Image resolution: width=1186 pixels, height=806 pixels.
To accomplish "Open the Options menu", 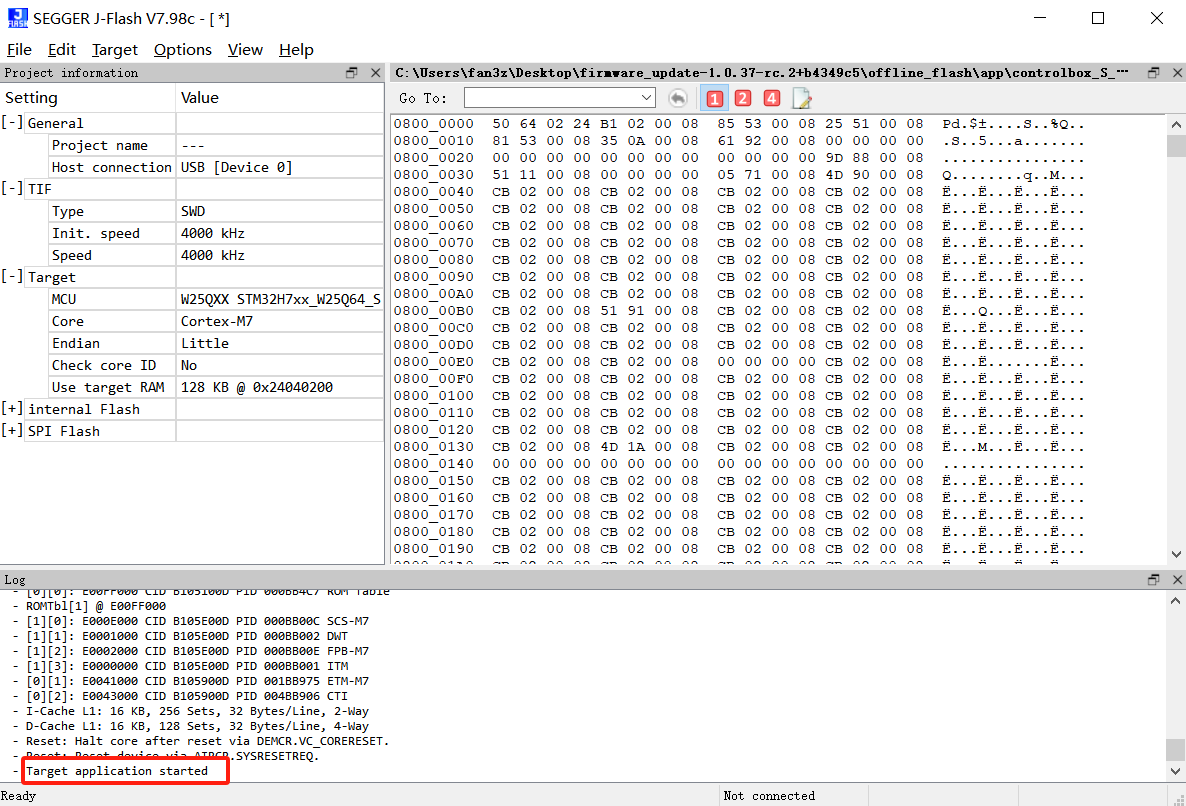I will pyautogui.click(x=182, y=50).
